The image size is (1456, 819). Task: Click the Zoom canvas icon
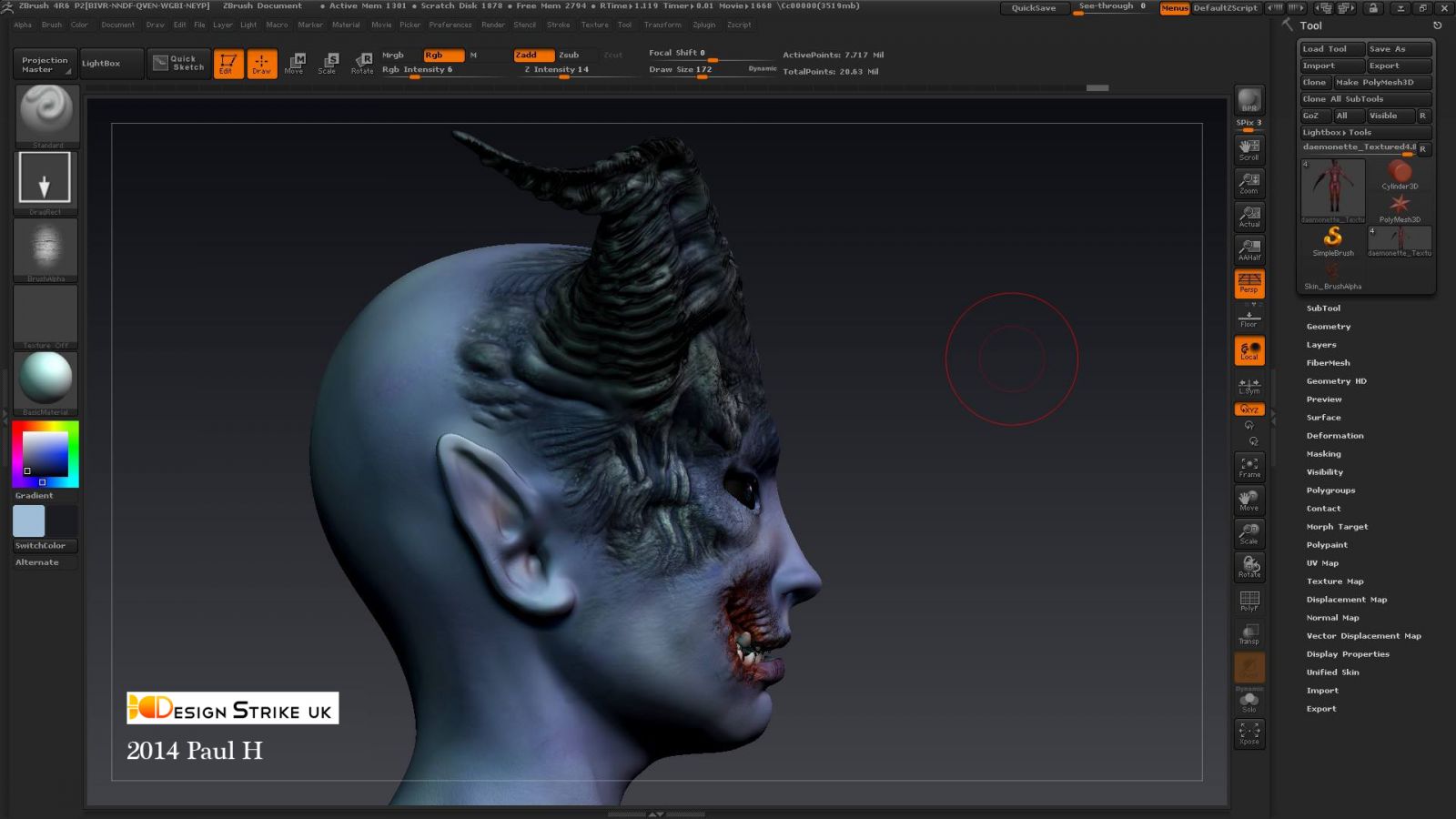click(x=1249, y=183)
